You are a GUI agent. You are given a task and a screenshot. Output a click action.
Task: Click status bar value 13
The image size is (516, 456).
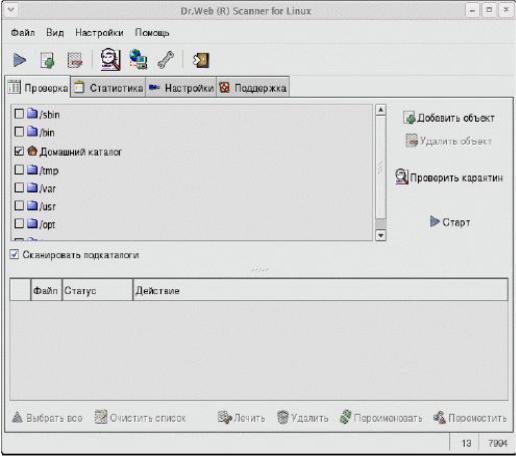coord(466,443)
